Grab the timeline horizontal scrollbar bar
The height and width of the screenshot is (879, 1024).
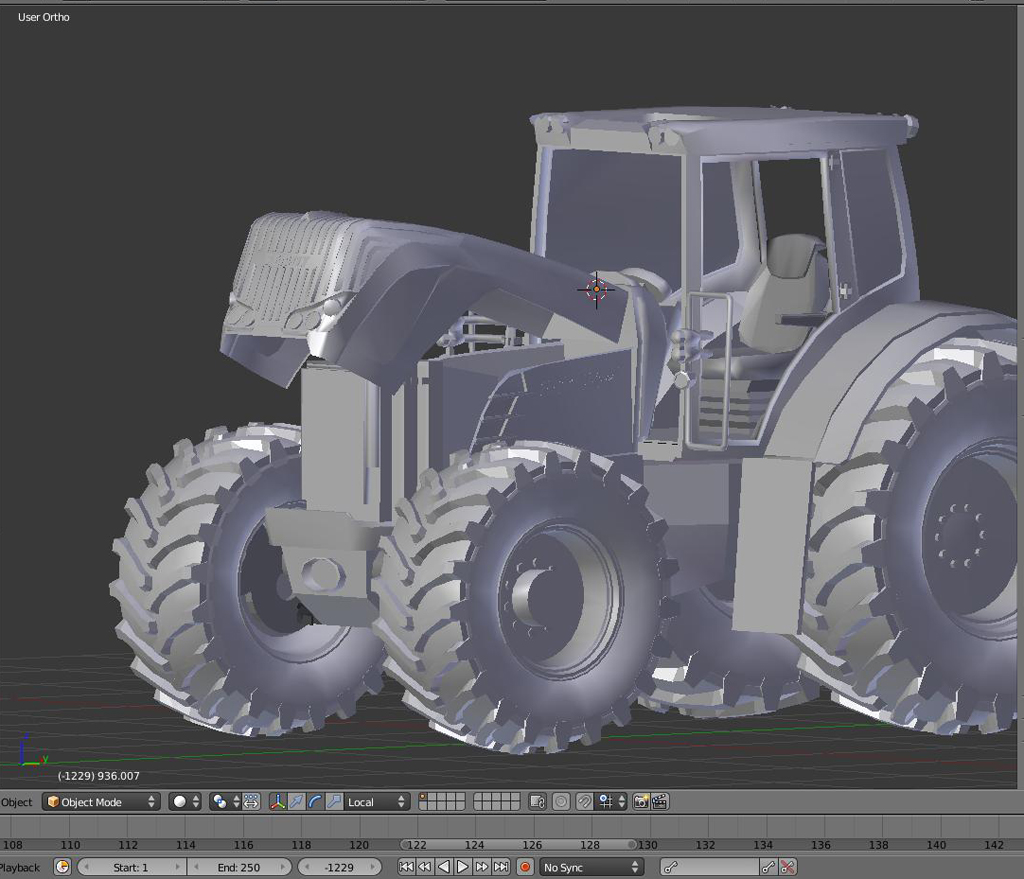coord(519,844)
